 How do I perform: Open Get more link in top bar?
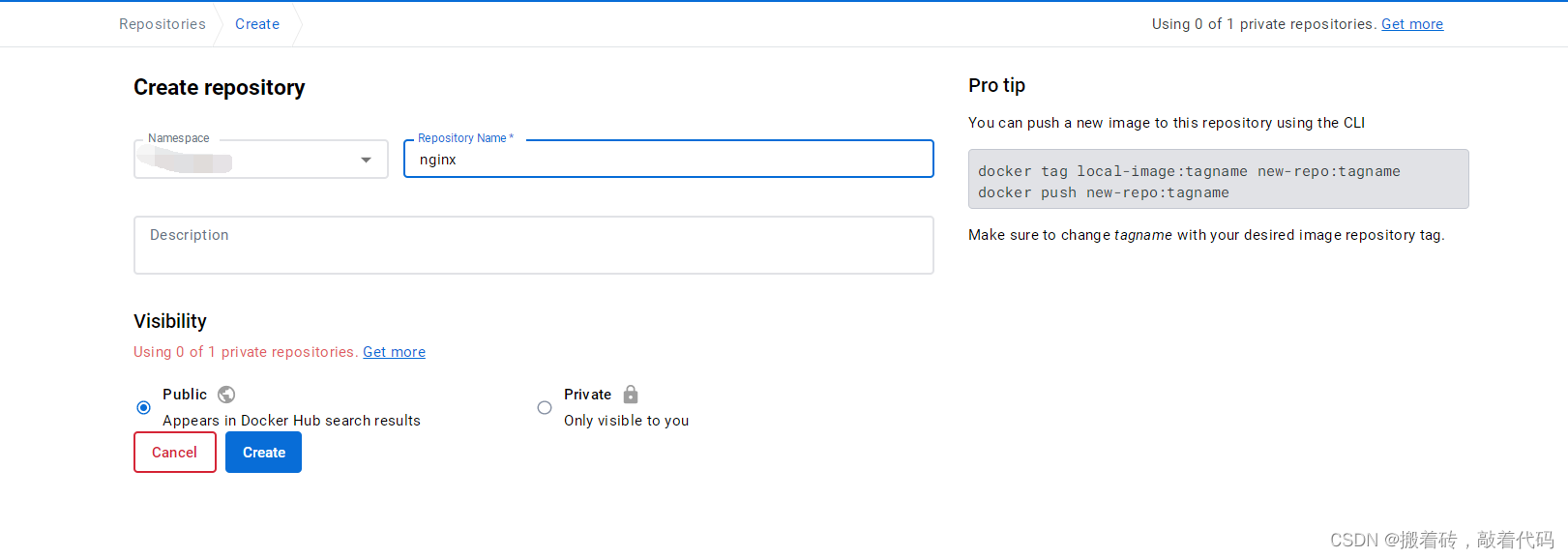[1412, 24]
